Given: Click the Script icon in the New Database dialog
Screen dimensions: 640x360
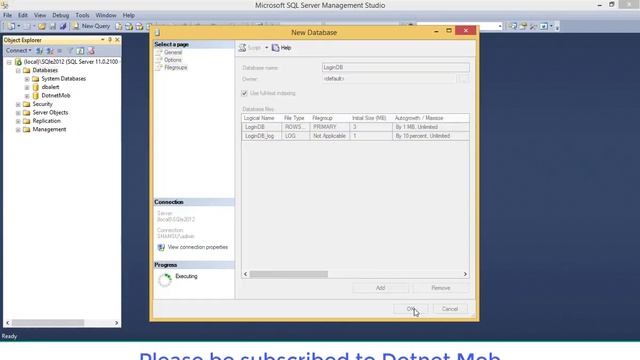Looking at the screenshot, I should tap(242, 48).
